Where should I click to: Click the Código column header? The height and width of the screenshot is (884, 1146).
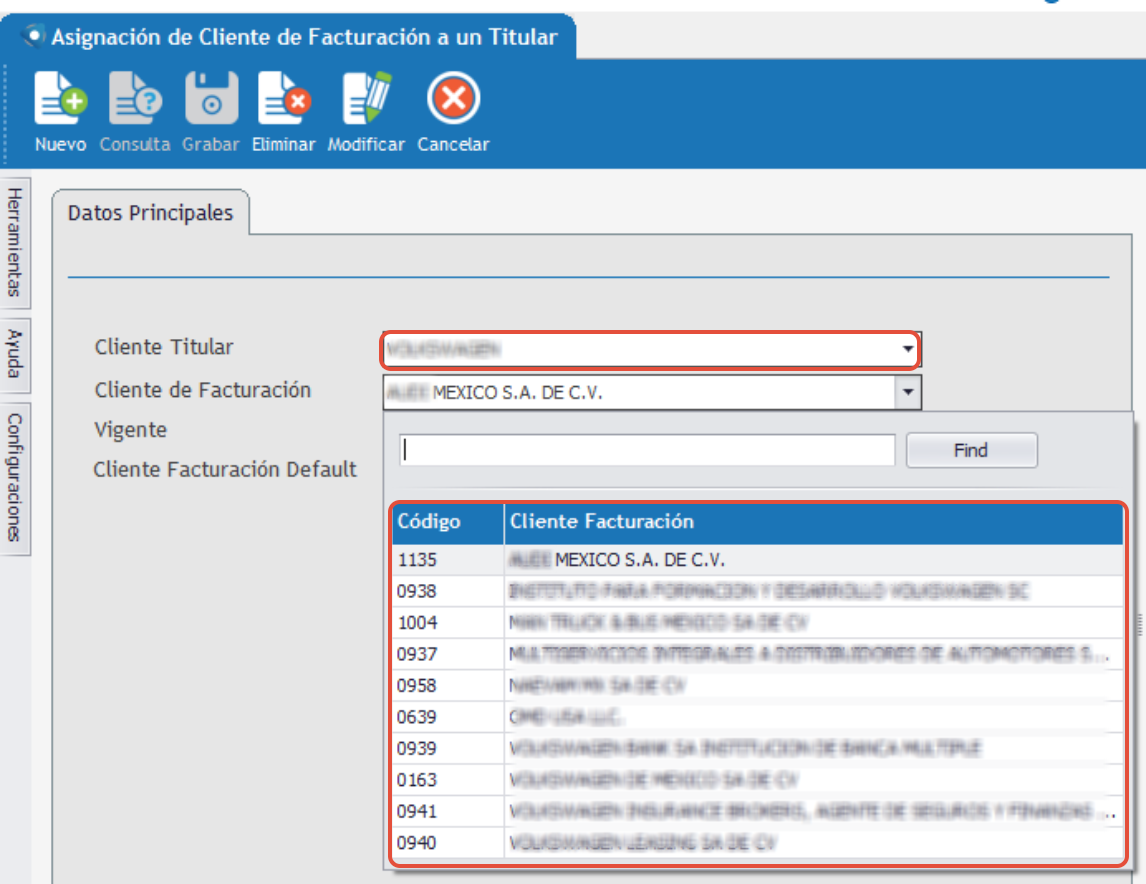[x=448, y=522]
